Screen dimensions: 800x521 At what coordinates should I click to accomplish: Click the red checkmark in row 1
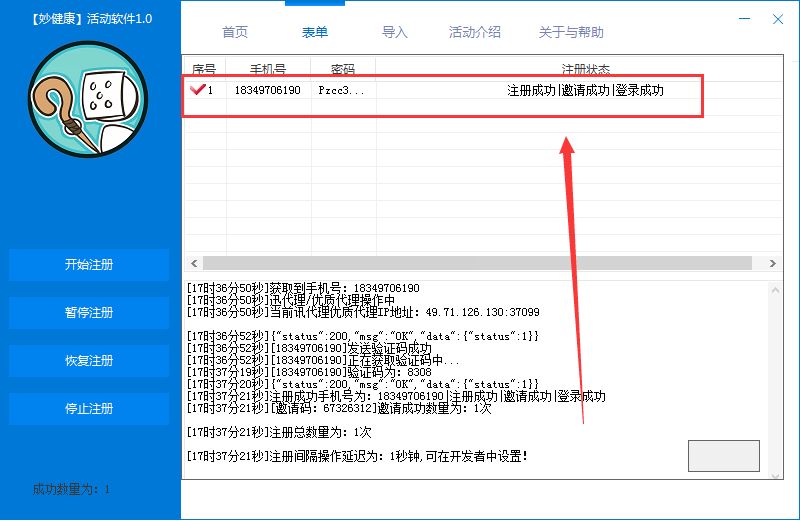tap(197, 90)
